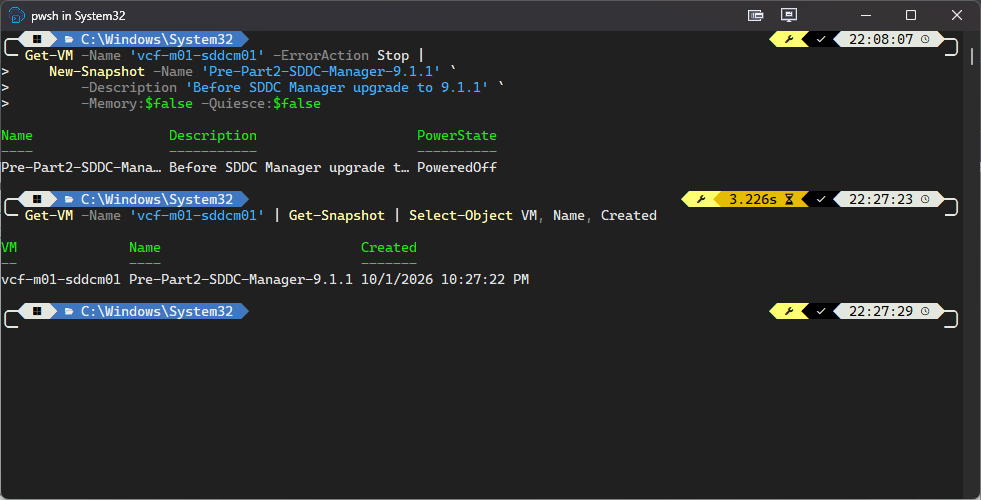This screenshot has height=500, width=981.
Task: Click the 'Stop' value after -ErrorAction
Action: tap(393, 56)
